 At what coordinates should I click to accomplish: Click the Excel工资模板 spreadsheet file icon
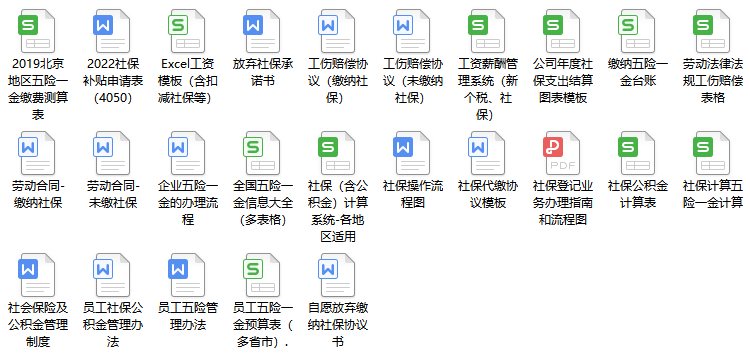pyautogui.click(x=188, y=32)
